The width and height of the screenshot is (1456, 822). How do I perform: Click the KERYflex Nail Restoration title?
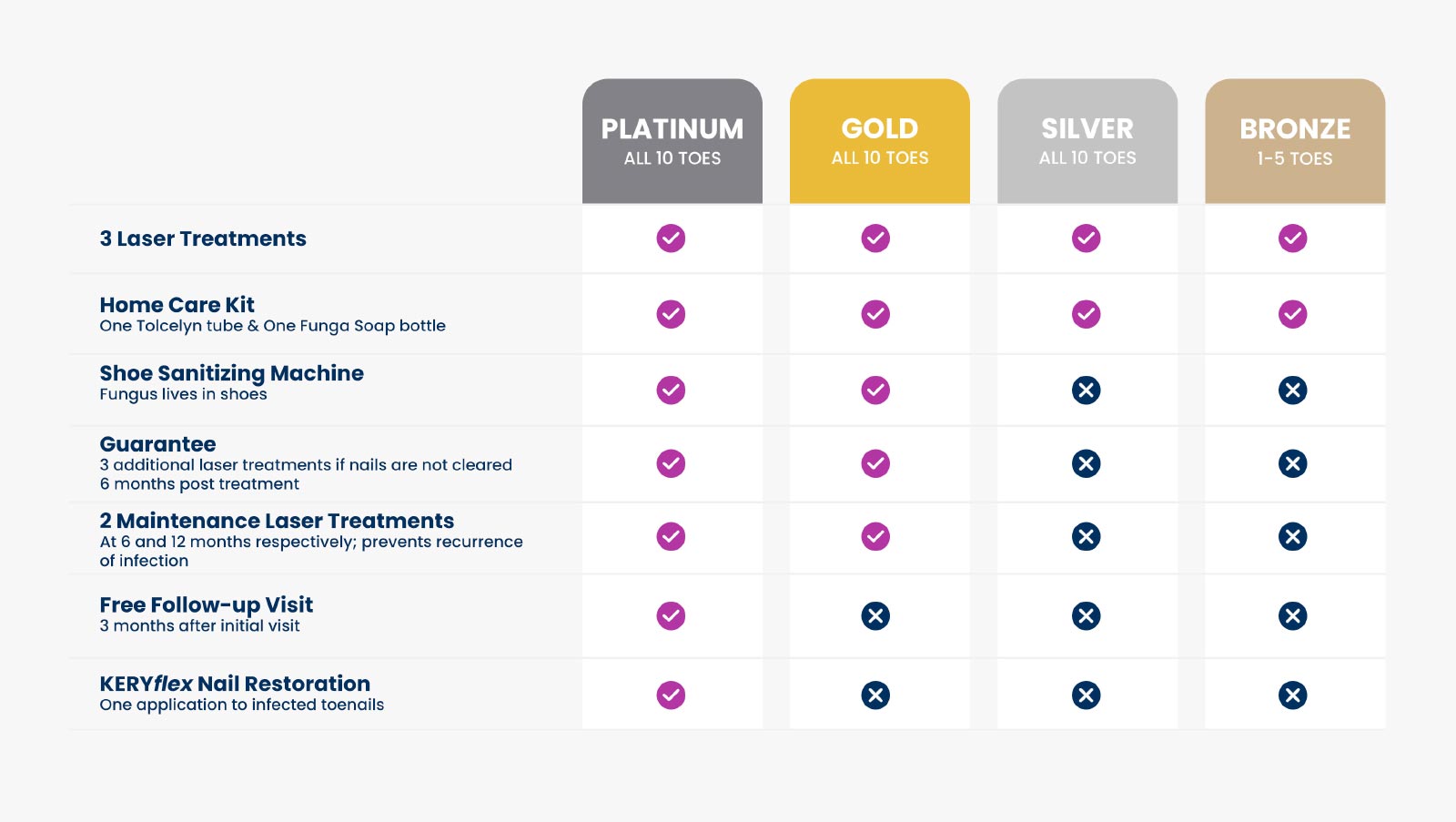(235, 684)
